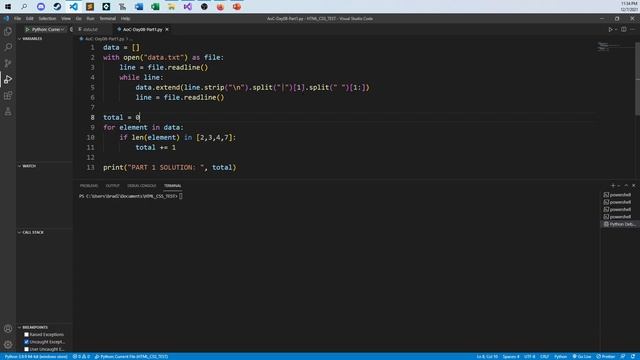
Task: Open PowerPoint from Windows taskbar
Action: 237,7
